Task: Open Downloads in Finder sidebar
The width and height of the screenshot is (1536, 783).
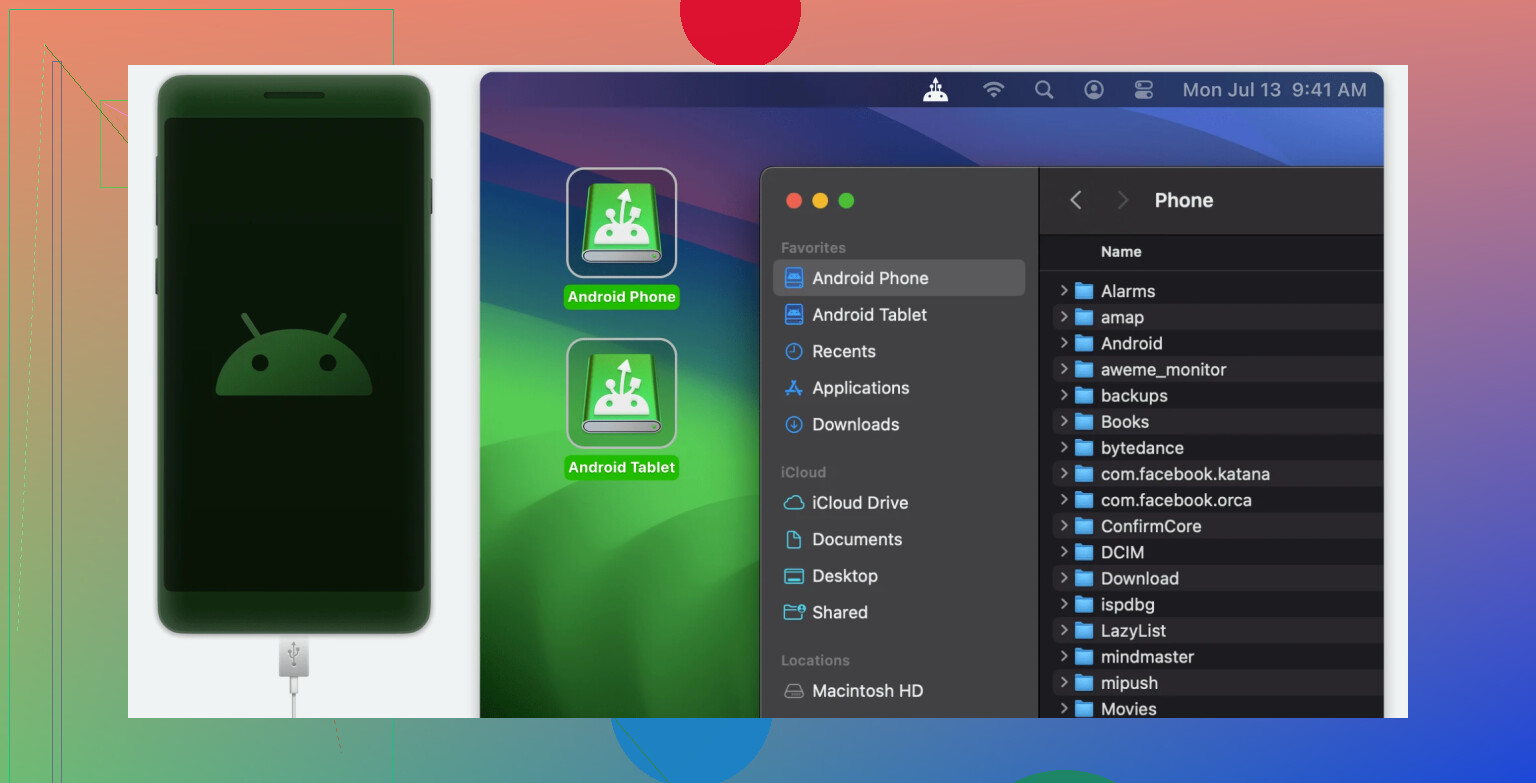Action: coord(899,424)
